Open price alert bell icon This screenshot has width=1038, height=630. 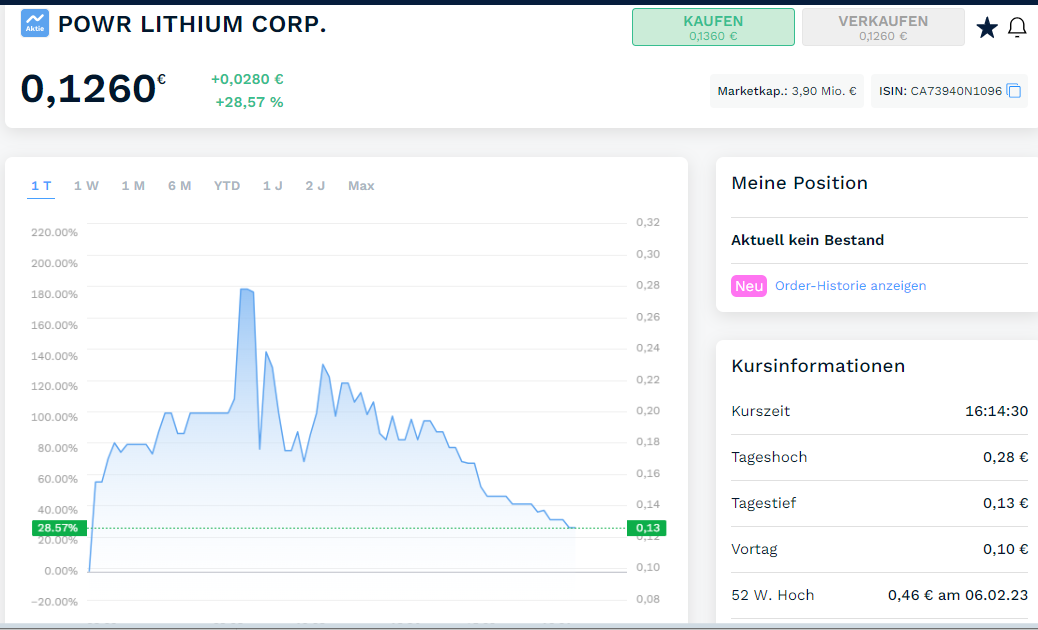point(1017,28)
